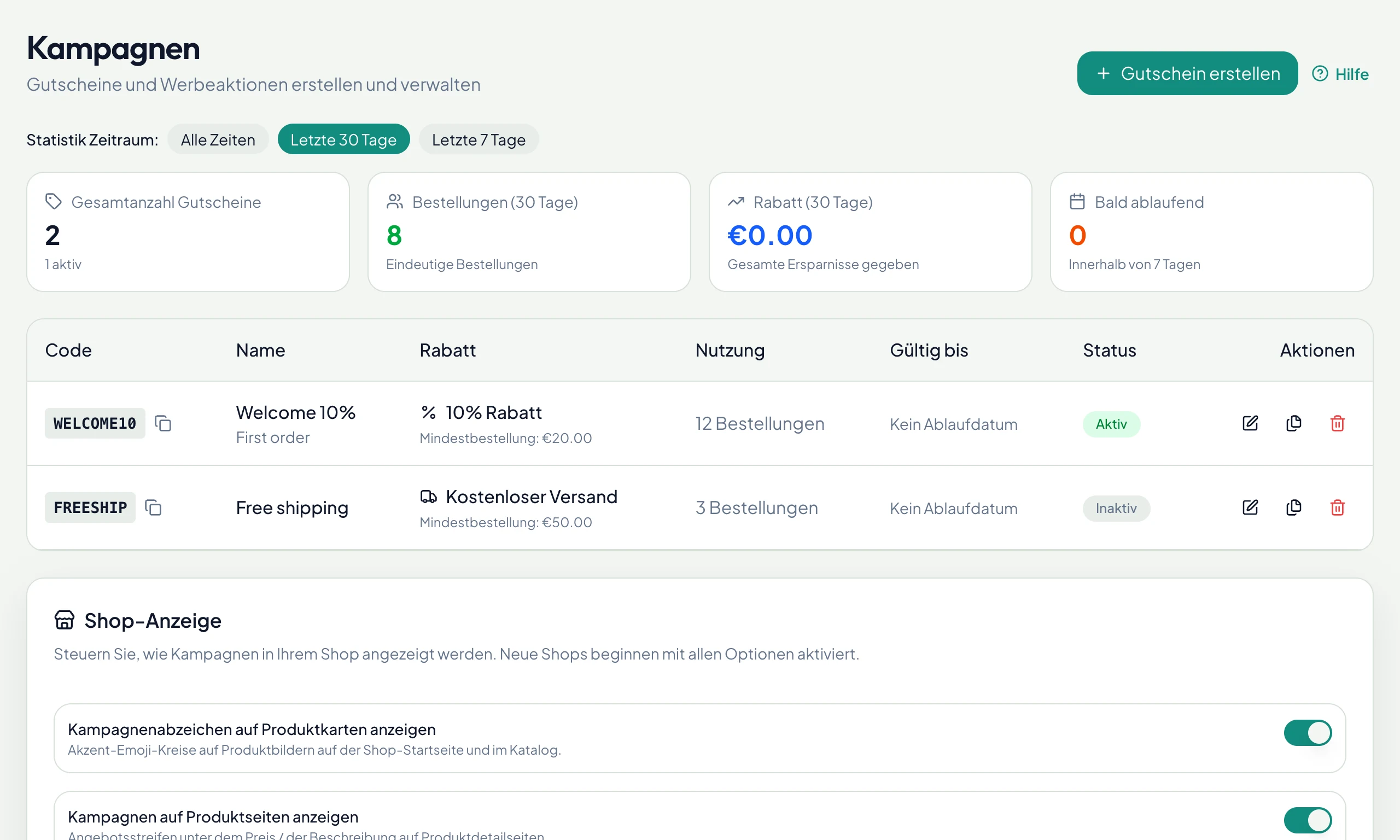This screenshot has height=840, width=1400.
Task: Delete the Welcome 10% coupon
Action: pos(1337,423)
